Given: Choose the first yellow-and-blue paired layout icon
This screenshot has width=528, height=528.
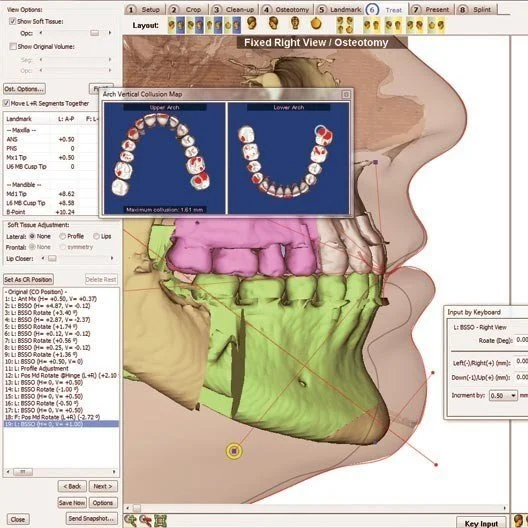Looking at the screenshot, I should (176, 25).
